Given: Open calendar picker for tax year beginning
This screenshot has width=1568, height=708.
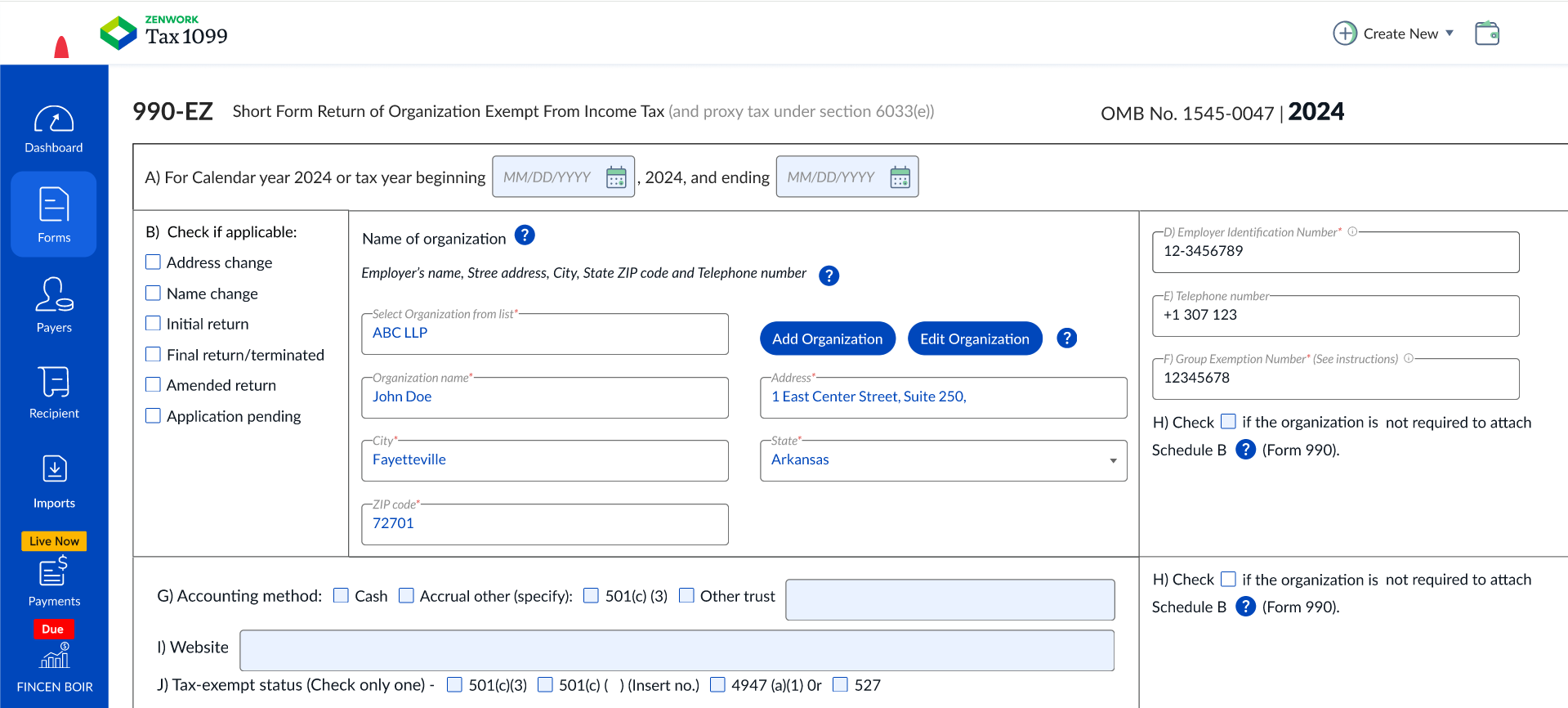Looking at the screenshot, I should pyautogui.click(x=616, y=177).
